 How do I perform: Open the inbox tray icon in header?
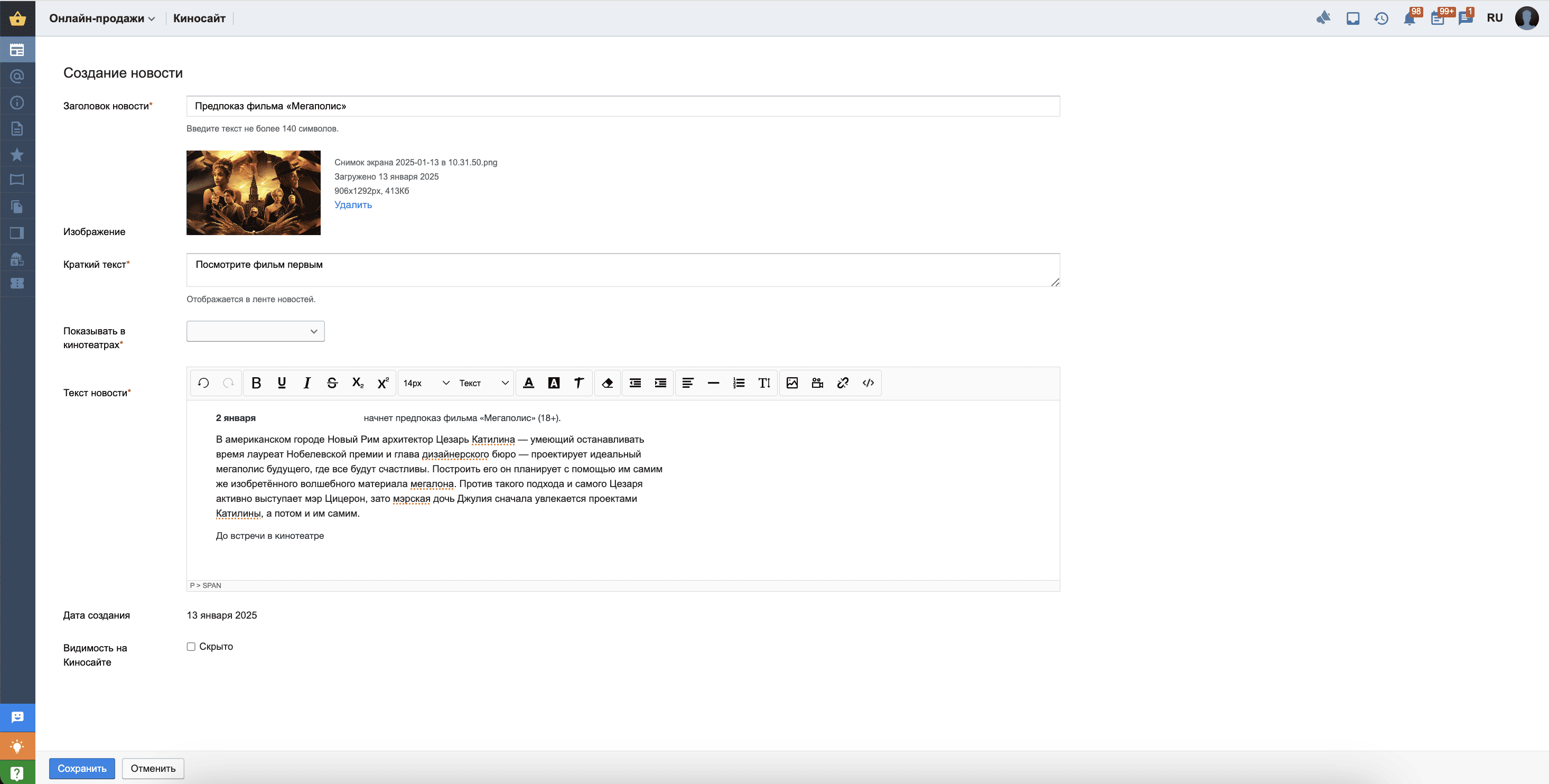point(1353,18)
